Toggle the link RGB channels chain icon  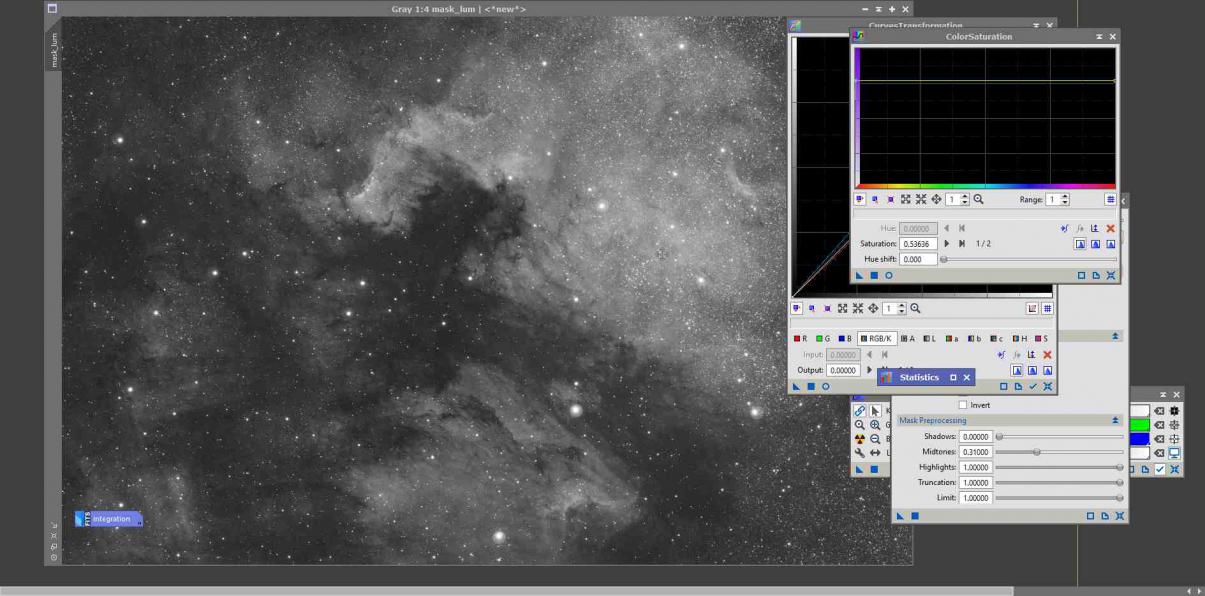pos(860,411)
